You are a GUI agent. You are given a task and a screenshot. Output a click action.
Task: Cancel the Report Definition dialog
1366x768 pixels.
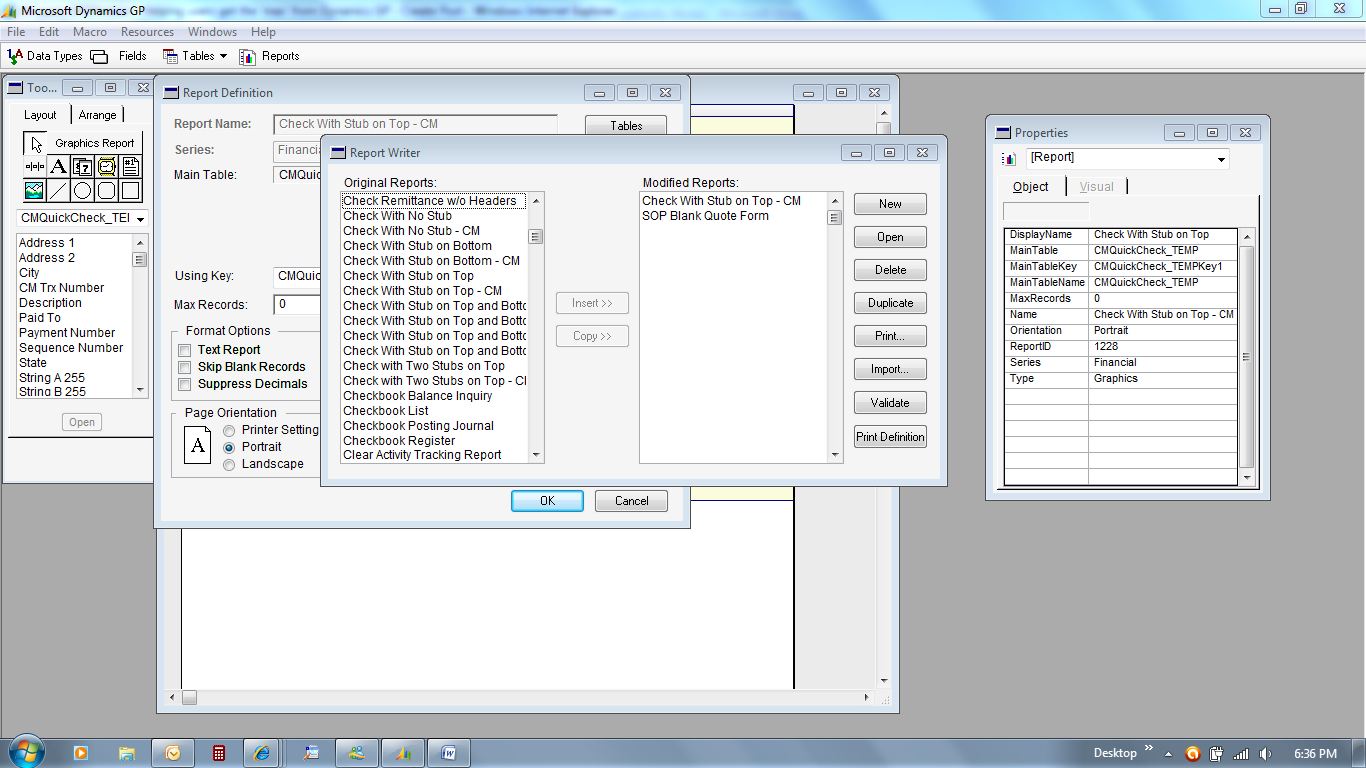coord(631,501)
